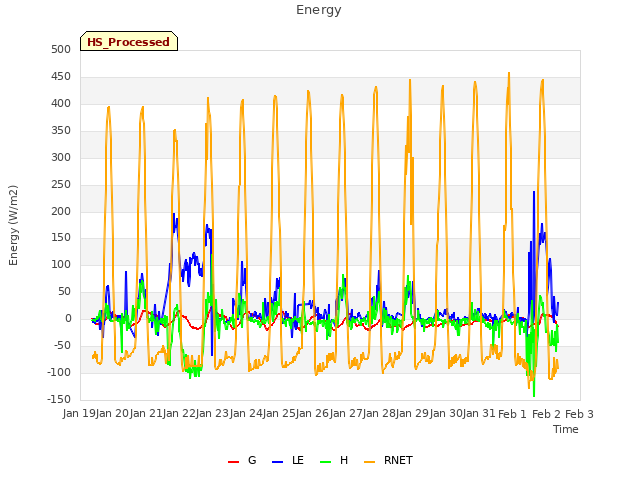
Task: Click the blue LE legend color marker
Action: tap(277, 462)
